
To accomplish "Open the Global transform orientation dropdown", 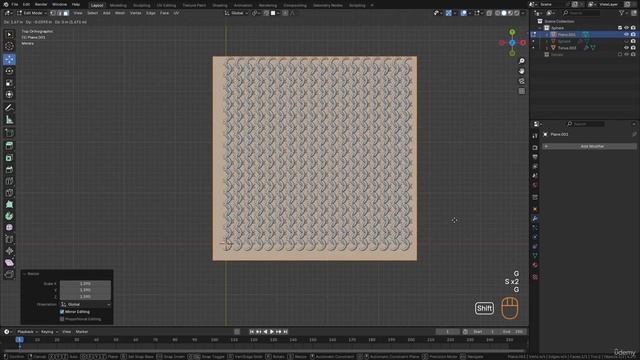I will (237, 13).
